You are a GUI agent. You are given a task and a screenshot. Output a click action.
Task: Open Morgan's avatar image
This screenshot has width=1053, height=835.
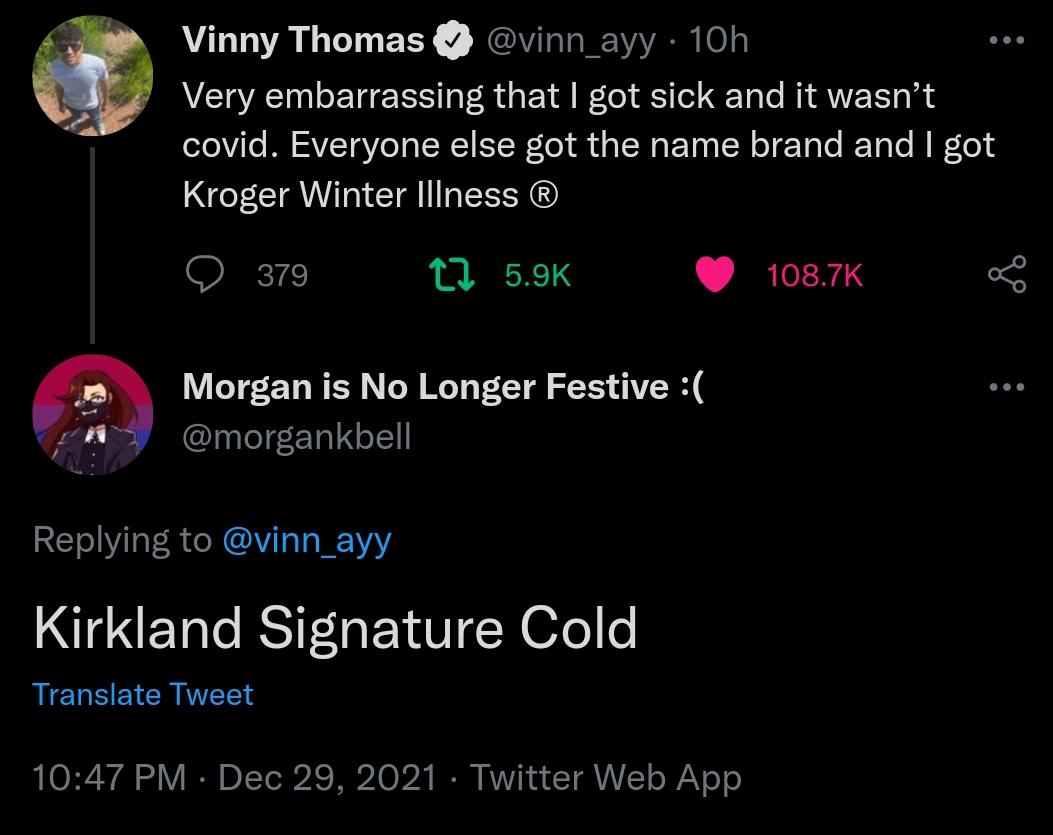[x=93, y=414]
